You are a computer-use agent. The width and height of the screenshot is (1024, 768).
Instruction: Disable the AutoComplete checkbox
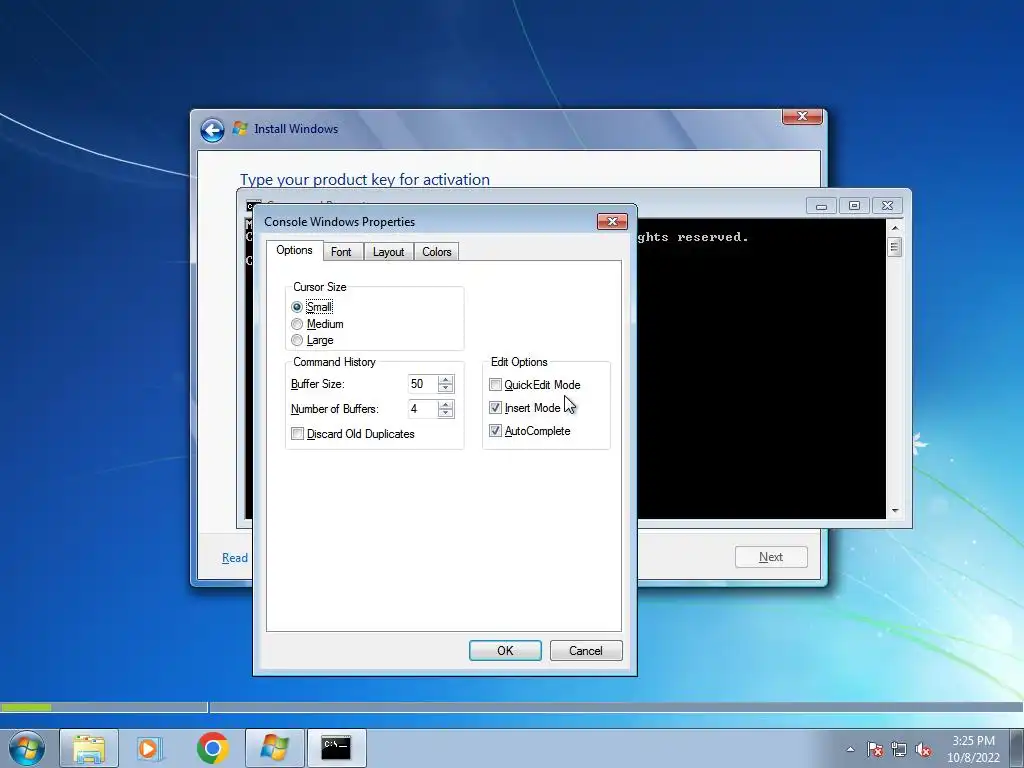[496, 431]
